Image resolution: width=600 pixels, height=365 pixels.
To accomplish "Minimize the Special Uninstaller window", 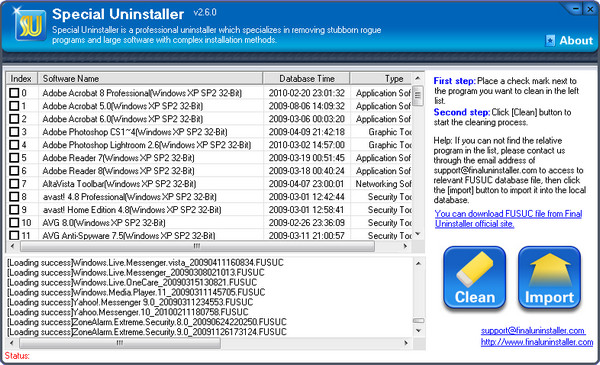I will pos(576,9).
